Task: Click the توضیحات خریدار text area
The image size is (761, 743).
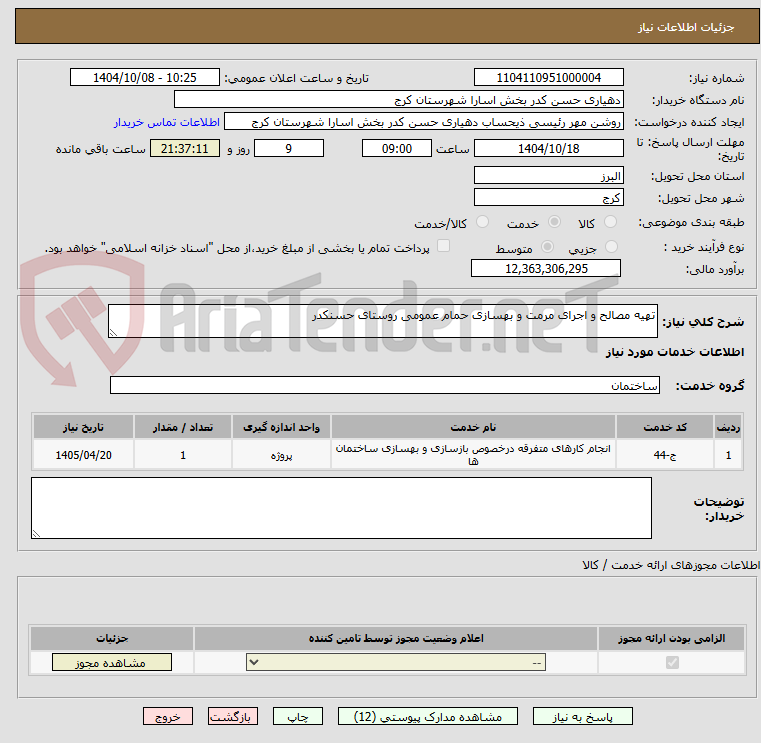Action: [x=341, y=508]
